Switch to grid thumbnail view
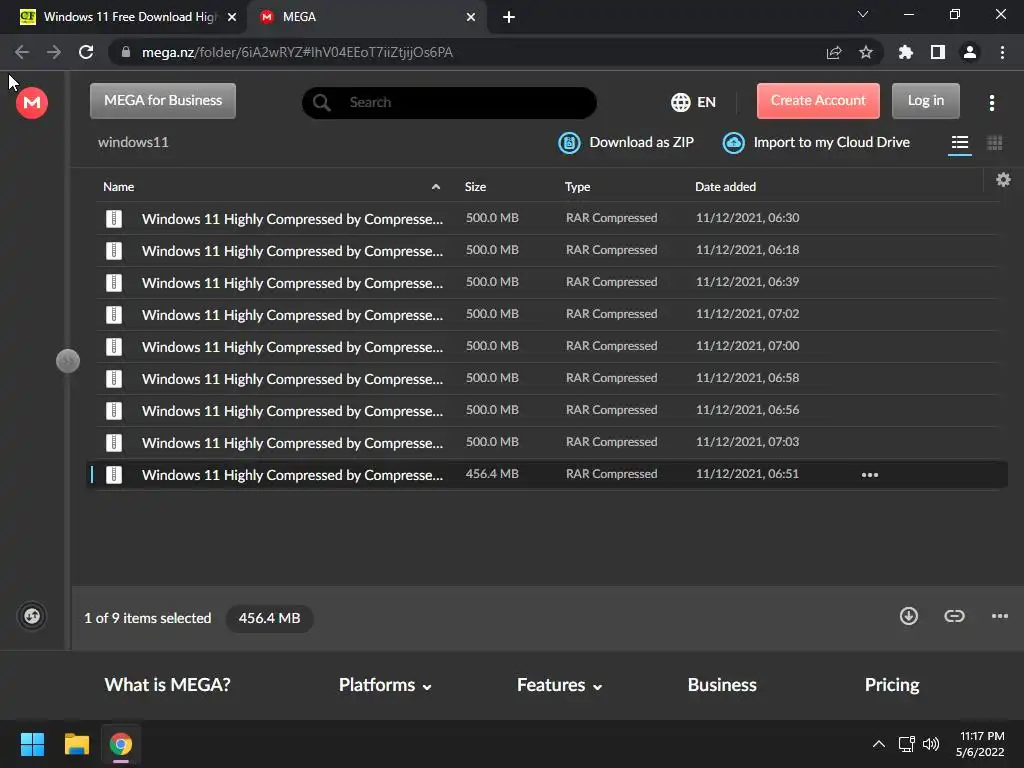This screenshot has height=768, width=1024. [995, 142]
